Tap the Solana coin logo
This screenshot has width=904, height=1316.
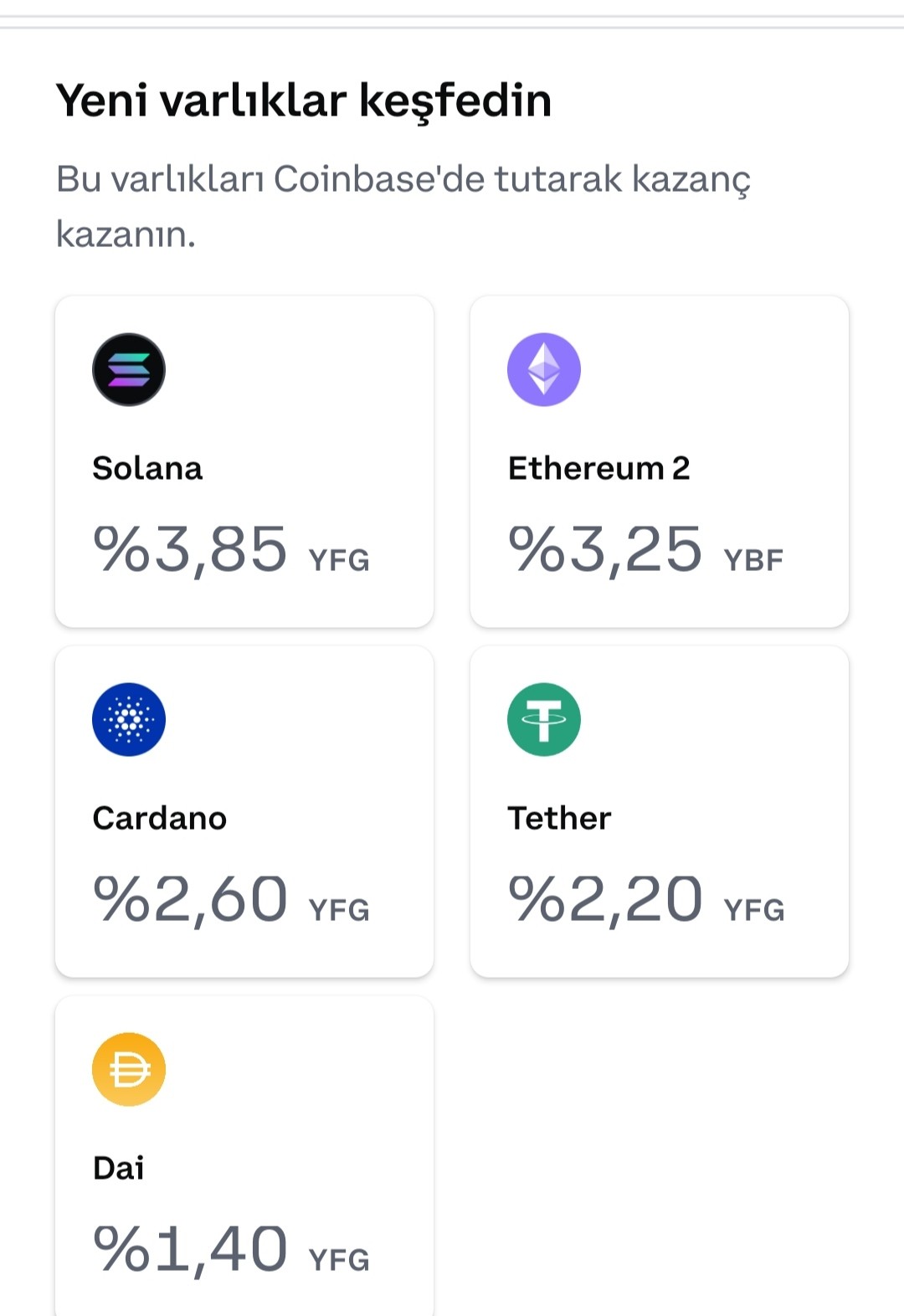coord(129,370)
